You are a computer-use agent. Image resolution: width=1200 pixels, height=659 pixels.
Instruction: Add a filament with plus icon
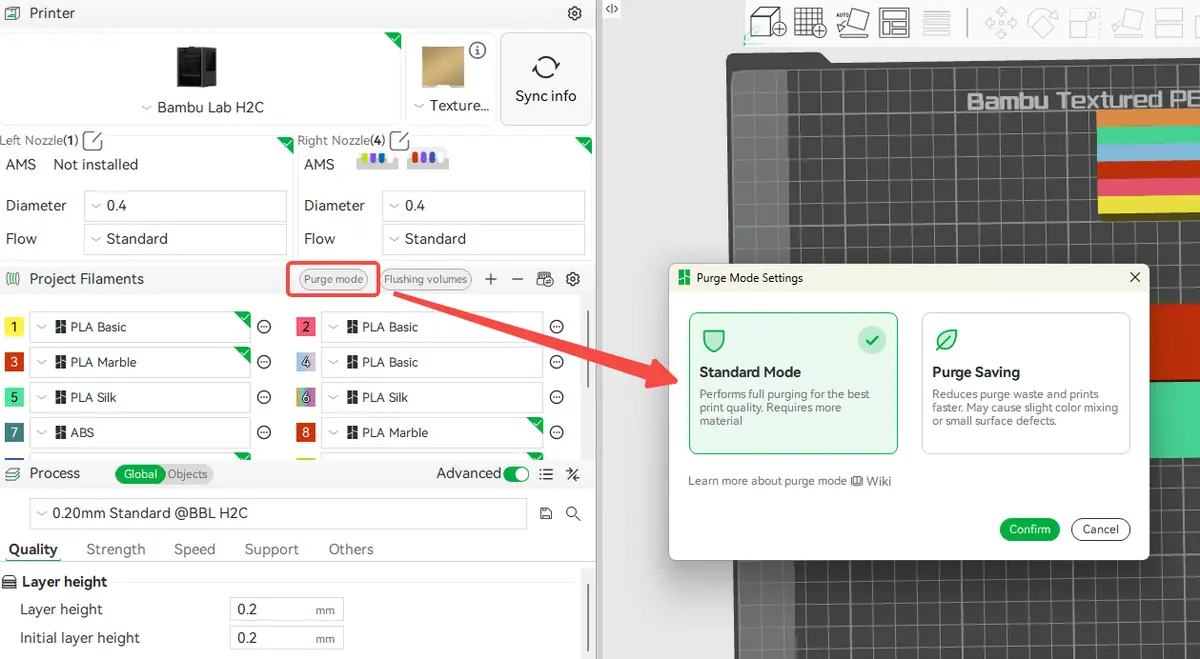(x=491, y=279)
